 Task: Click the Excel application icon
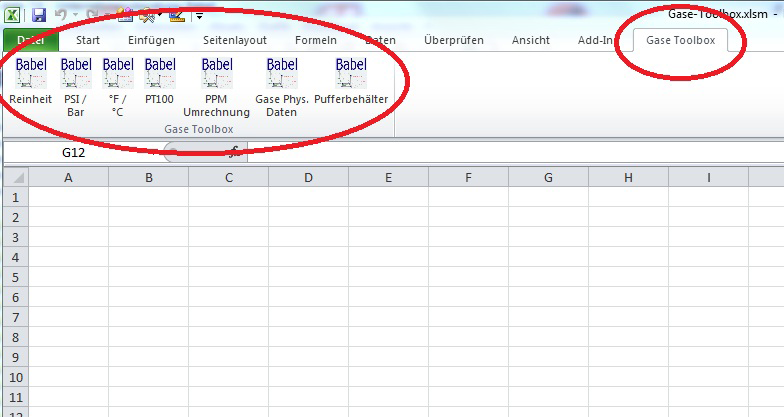pyautogui.click(x=12, y=15)
